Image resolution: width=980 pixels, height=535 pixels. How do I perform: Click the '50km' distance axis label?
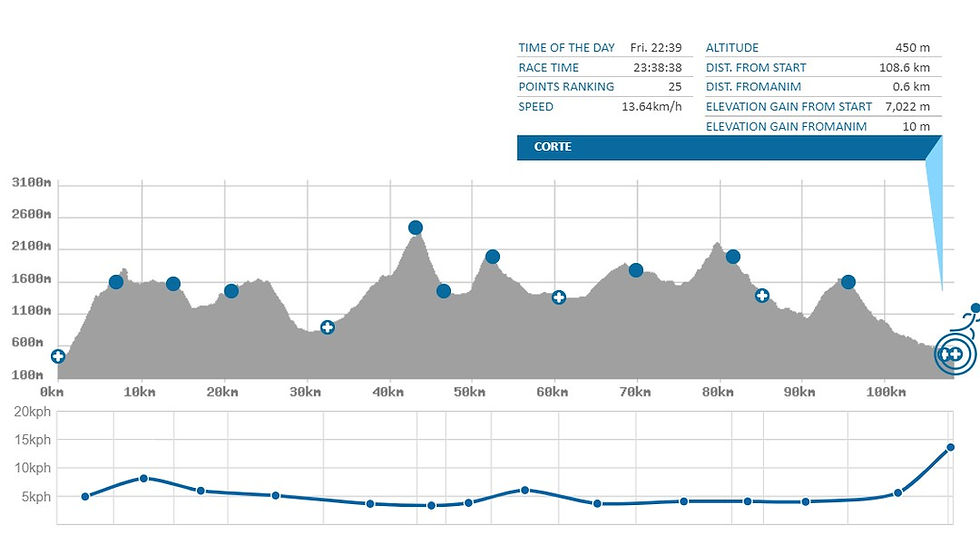coord(469,392)
